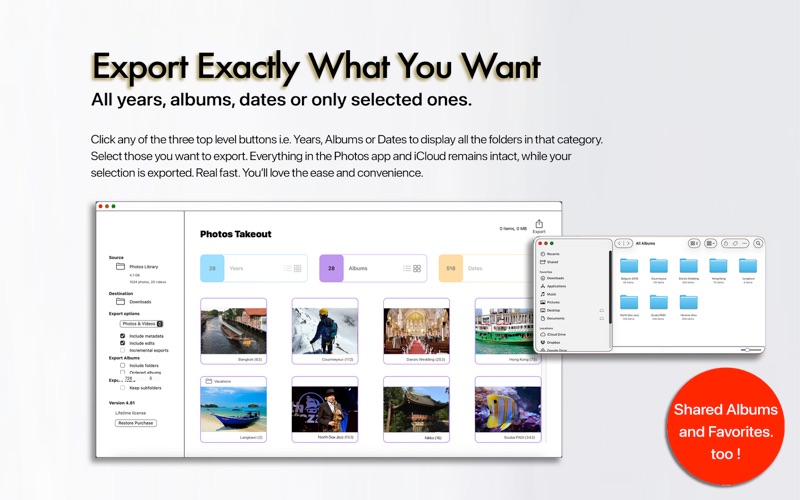Switch Albums to list view icon
Screen dimensions: 800x500
pyautogui.click(x=407, y=268)
